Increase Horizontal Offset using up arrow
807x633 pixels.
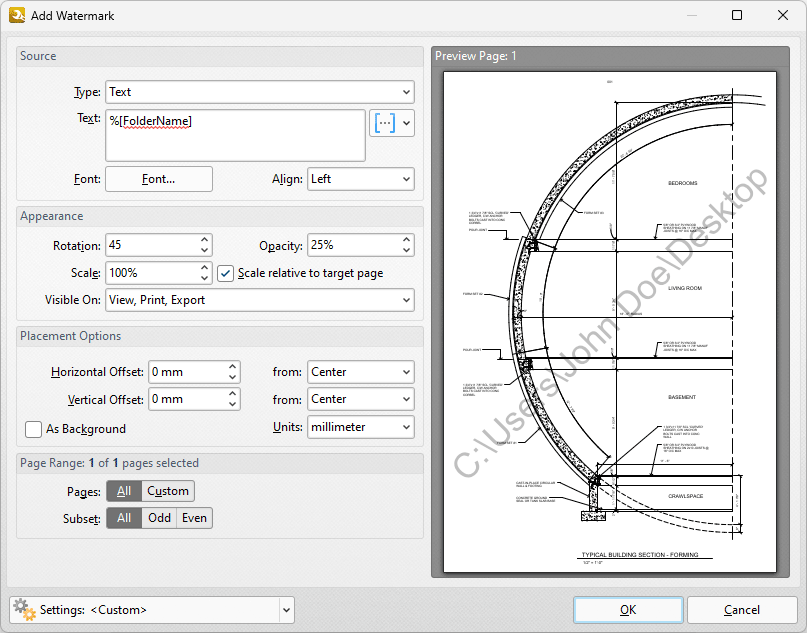[233, 366]
